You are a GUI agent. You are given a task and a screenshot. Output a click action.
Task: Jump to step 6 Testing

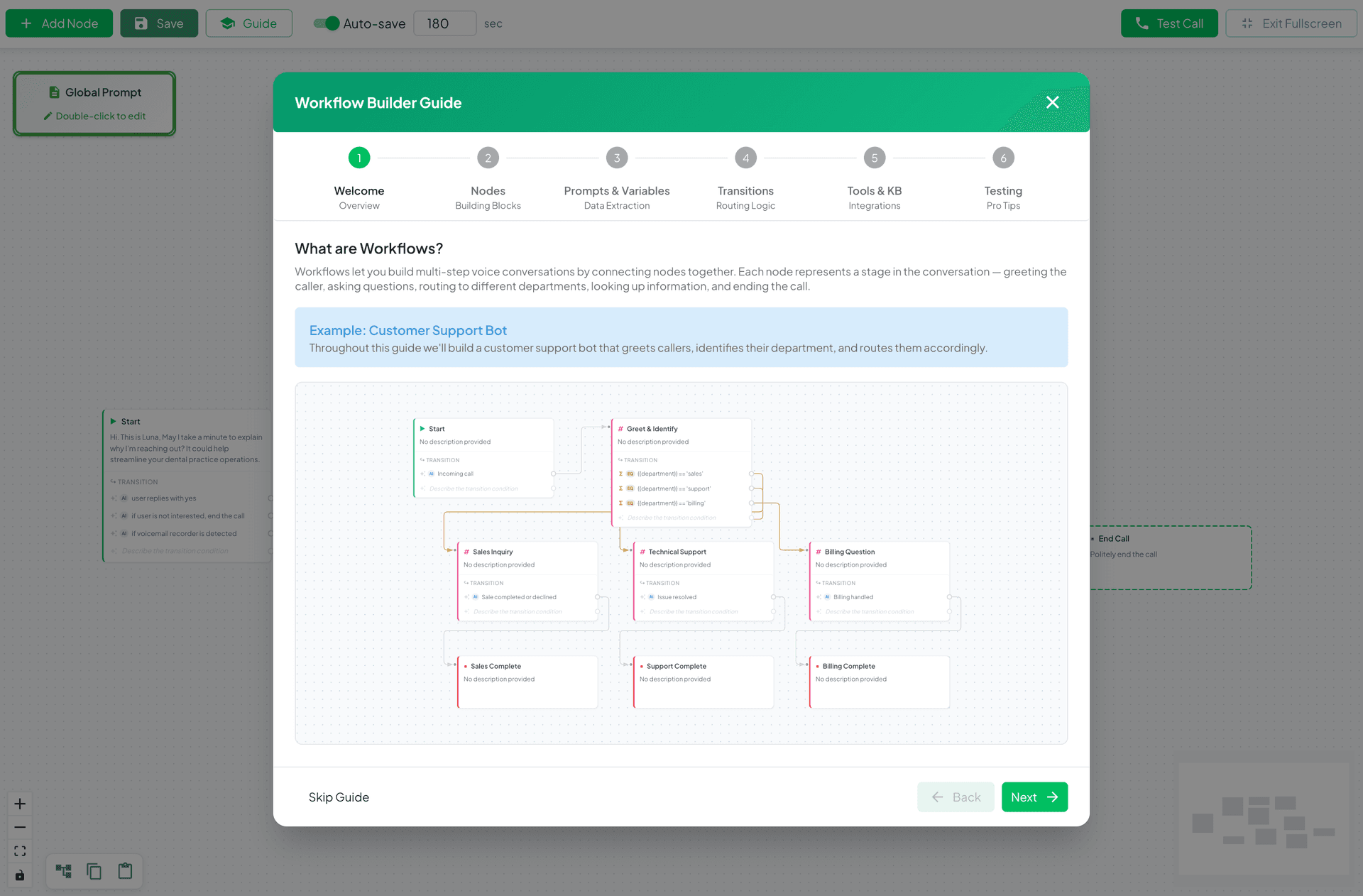click(x=1002, y=158)
